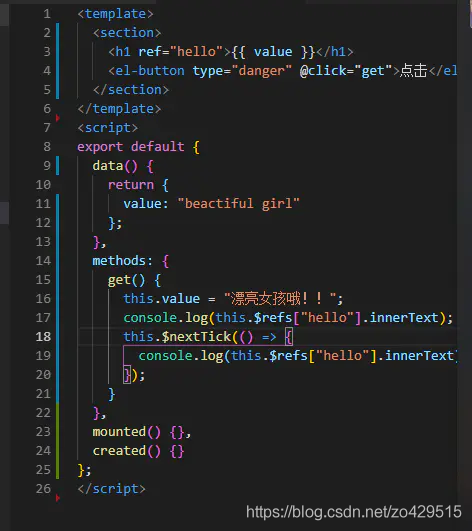The width and height of the screenshot is (472, 531).
Task: Select line number 18 in the gutter
Action: tap(43, 337)
